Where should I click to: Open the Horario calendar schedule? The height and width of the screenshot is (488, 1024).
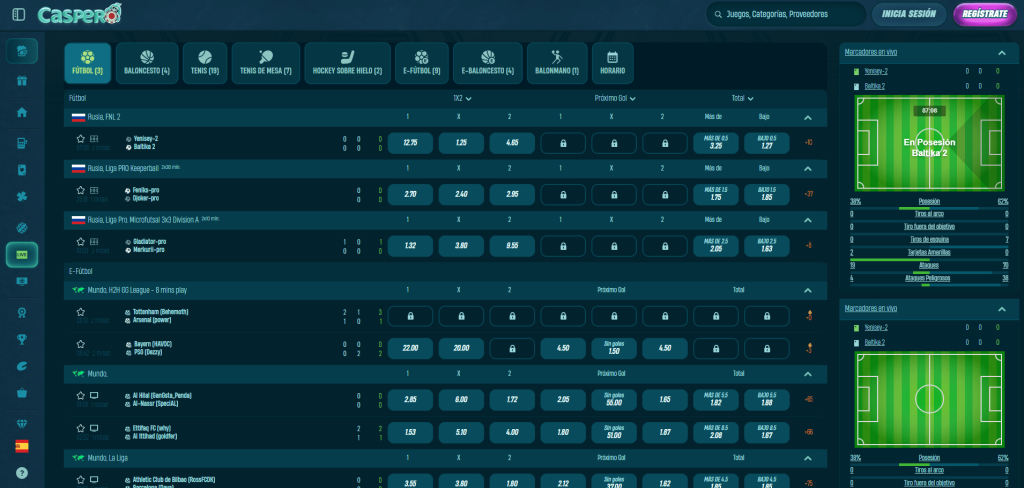[x=613, y=62]
